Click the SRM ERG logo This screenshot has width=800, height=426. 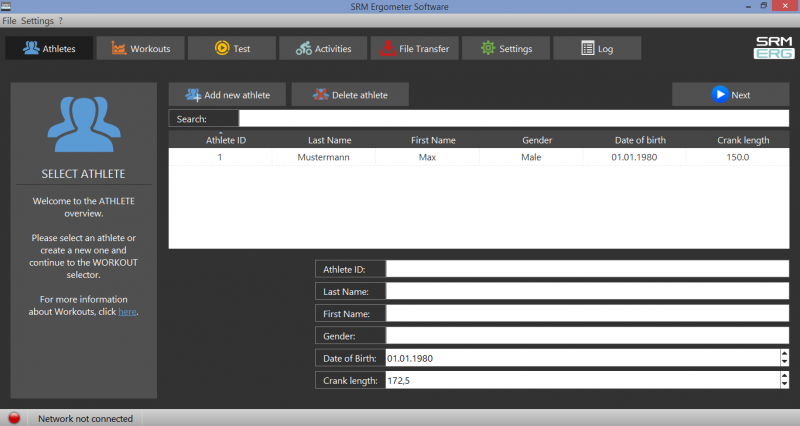pyautogui.click(x=774, y=47)
